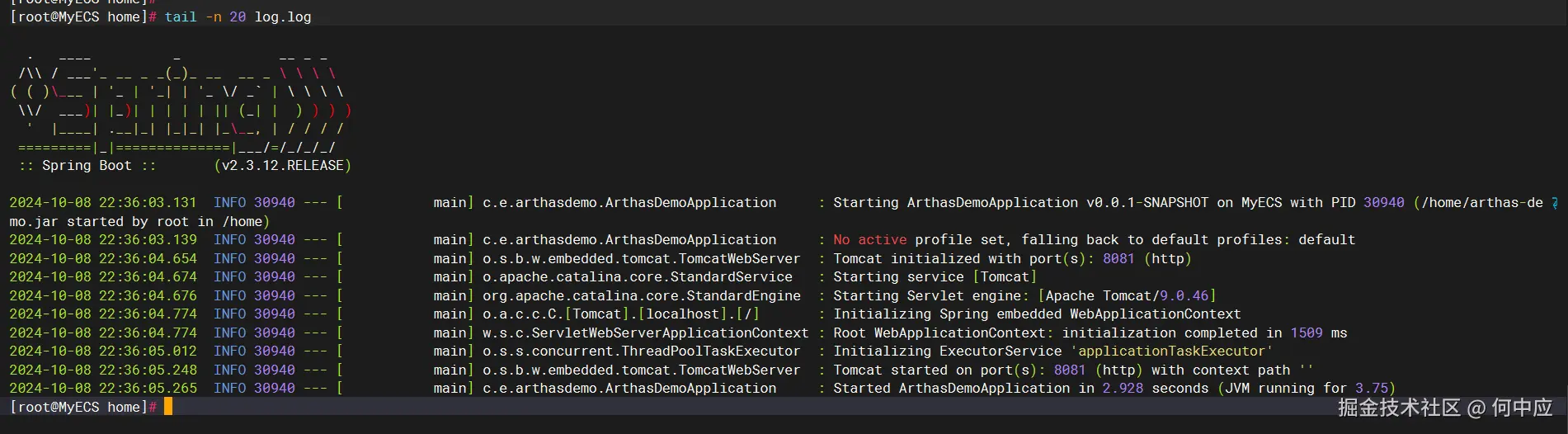The height and width of the screenshot is (434, 1568).
Task: Click port 8081 in the "Tomcat initialized" line
Action: [1118, 258]
